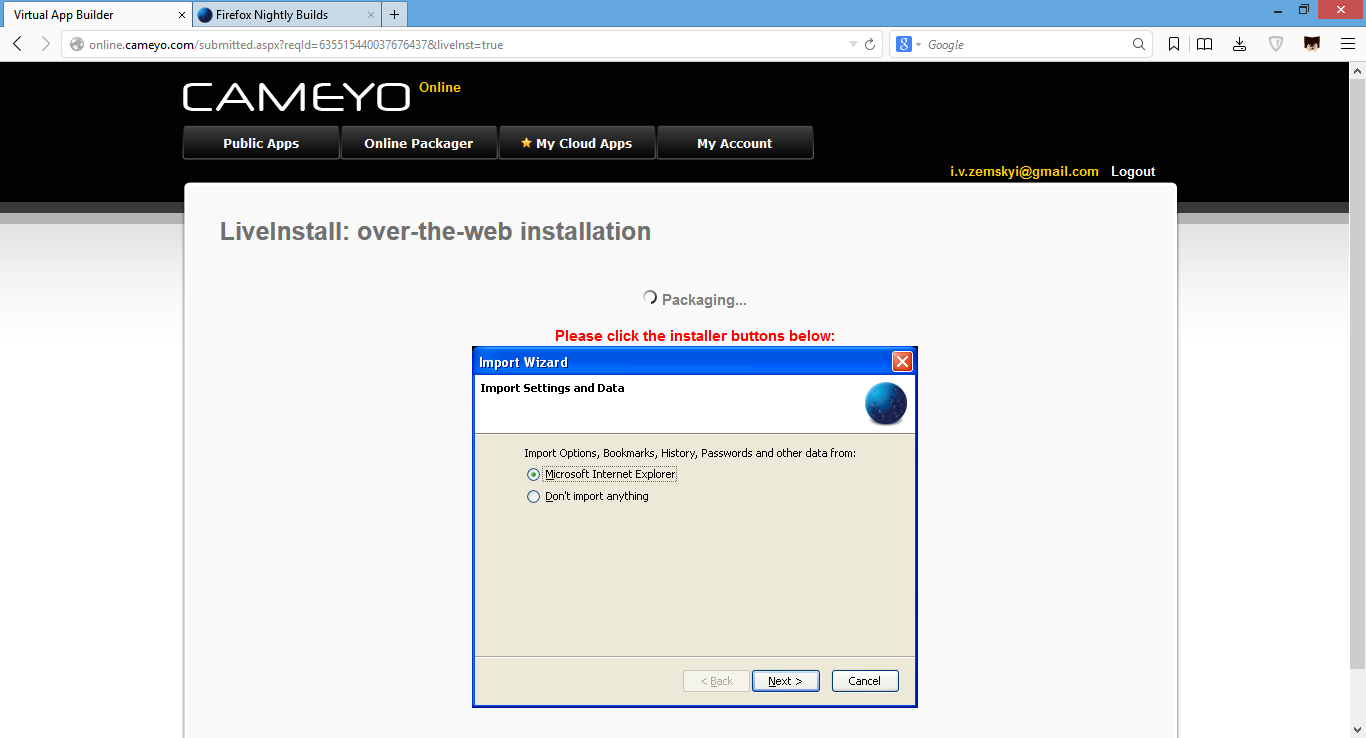Open the Public Apps menu

[x=261, y=143]
